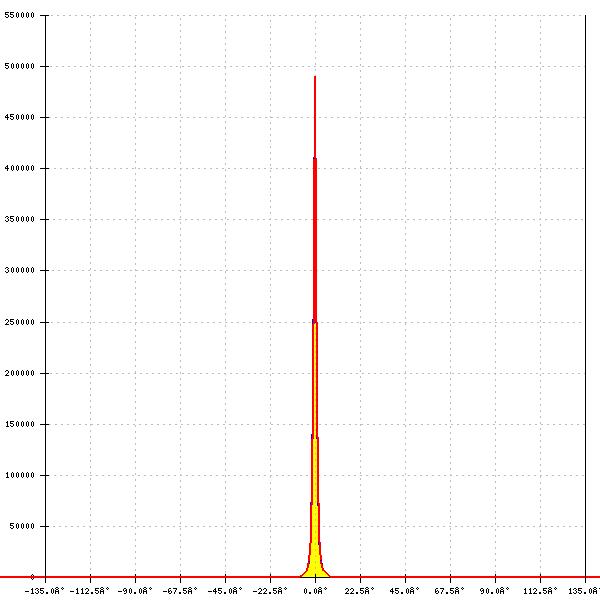The width and height of the screenshot is (600, 600).
Task: Click the 50000 y-axis label
Action: click(x=22, y=526)
